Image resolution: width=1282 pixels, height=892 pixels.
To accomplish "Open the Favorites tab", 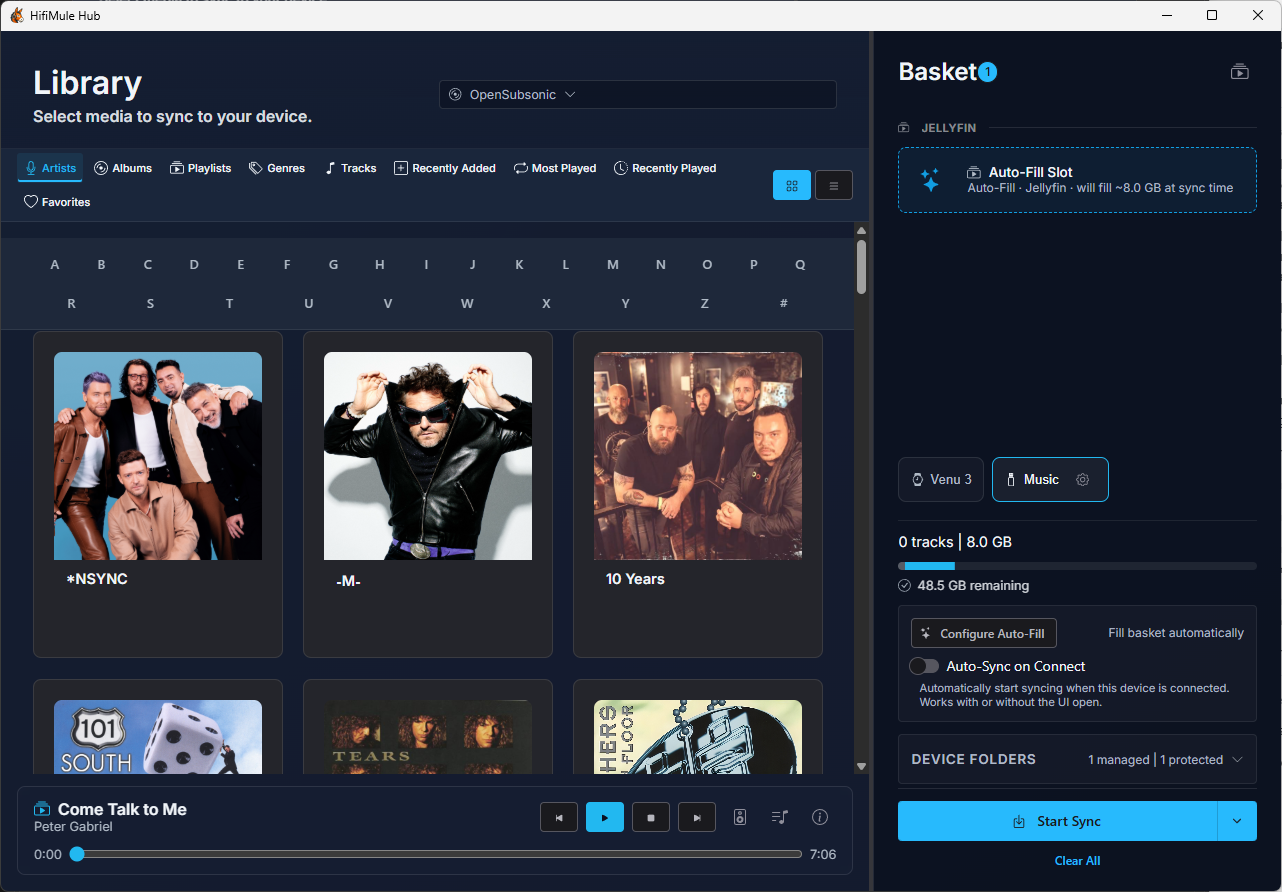I will click(x=57, y=202).
